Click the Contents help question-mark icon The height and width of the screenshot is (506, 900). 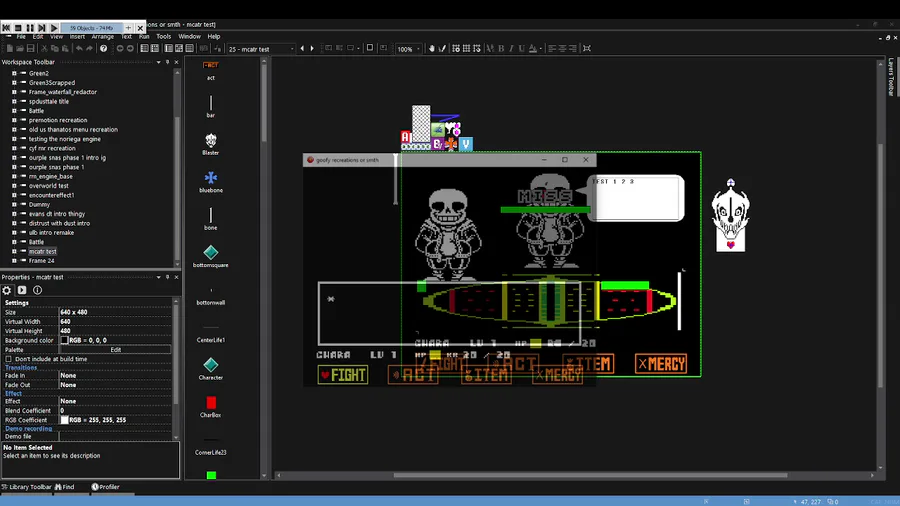(103, 49)
